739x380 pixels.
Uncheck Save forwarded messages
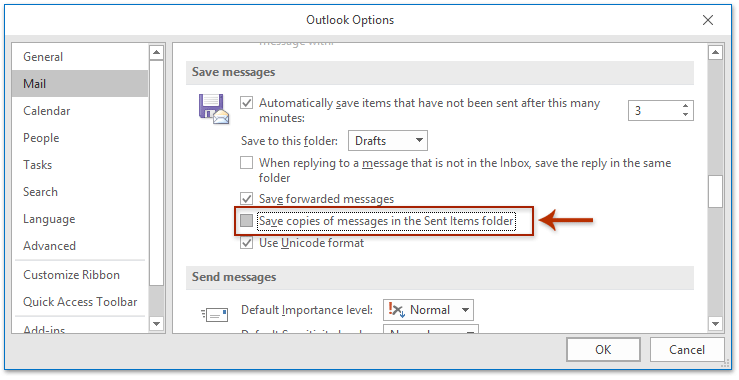[246, 198]
